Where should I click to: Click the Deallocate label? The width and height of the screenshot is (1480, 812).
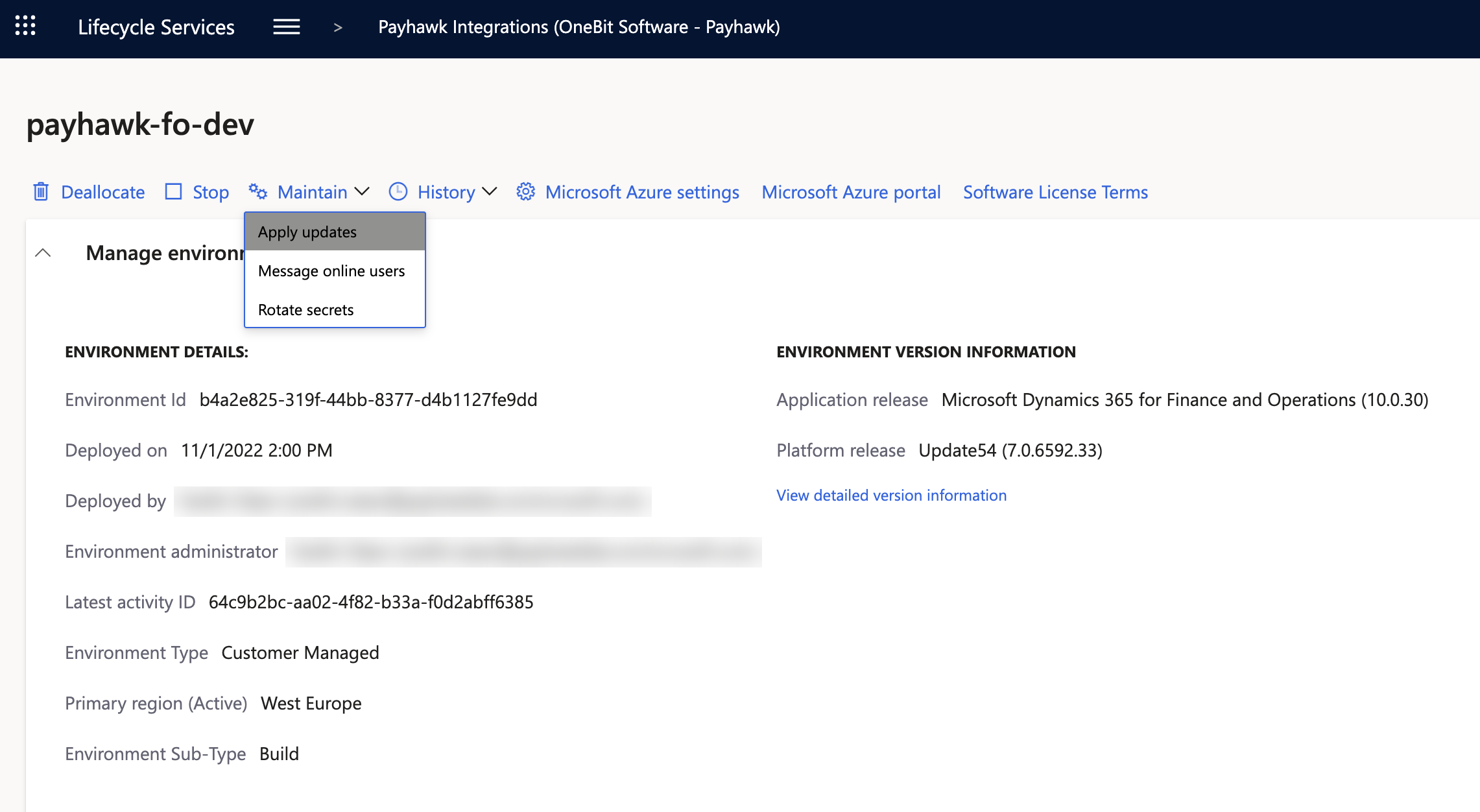tap(102, 192)
